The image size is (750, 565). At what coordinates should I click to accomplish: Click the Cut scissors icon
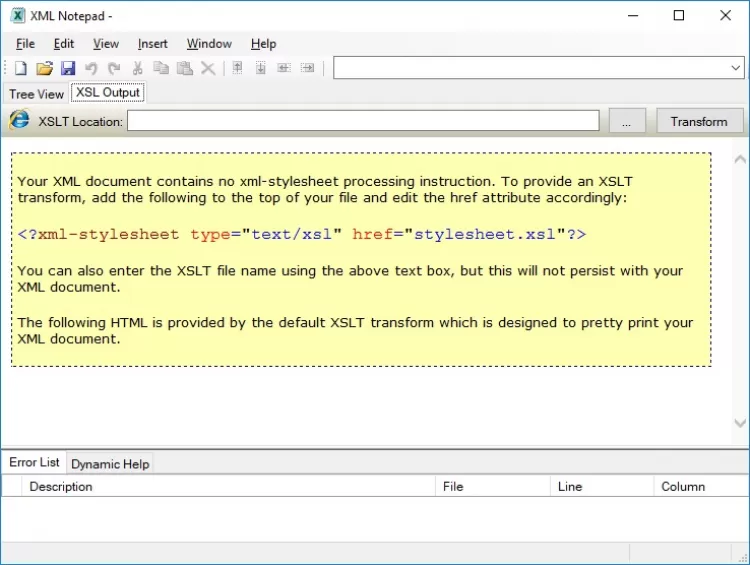(x=138, y=68)
